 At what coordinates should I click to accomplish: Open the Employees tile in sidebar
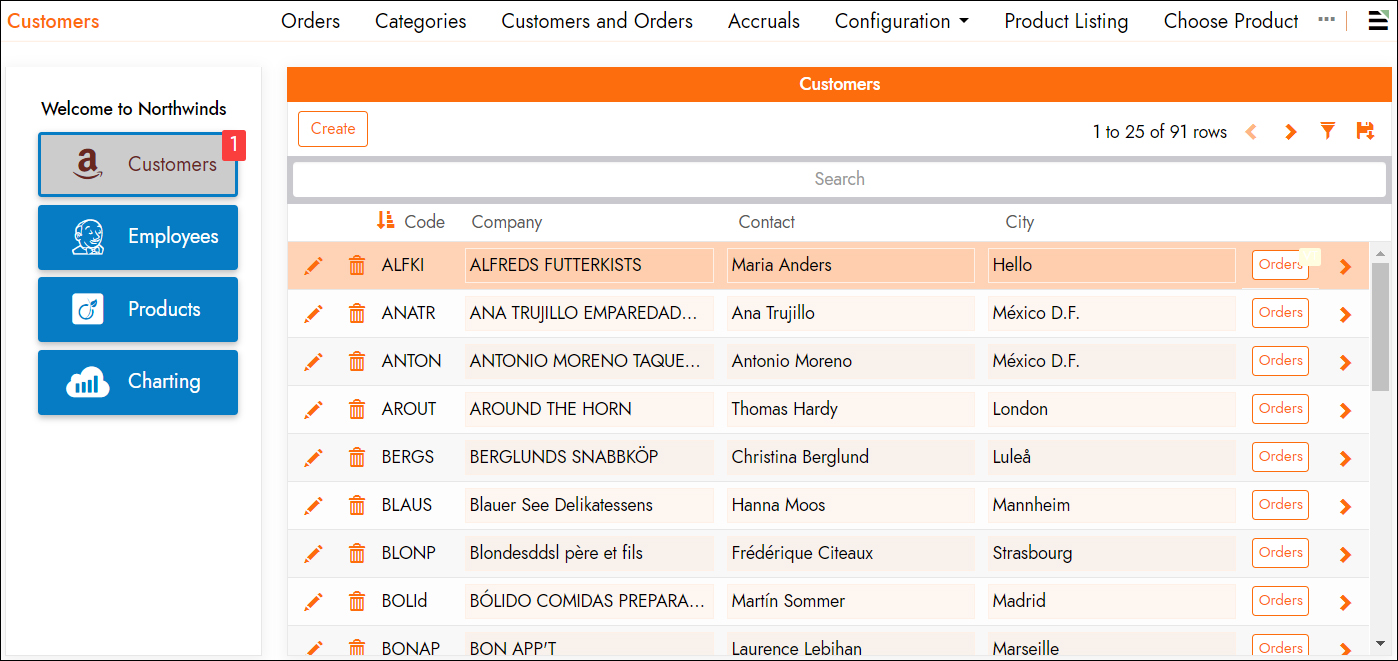pyautogui.click(x=138, y=237)
